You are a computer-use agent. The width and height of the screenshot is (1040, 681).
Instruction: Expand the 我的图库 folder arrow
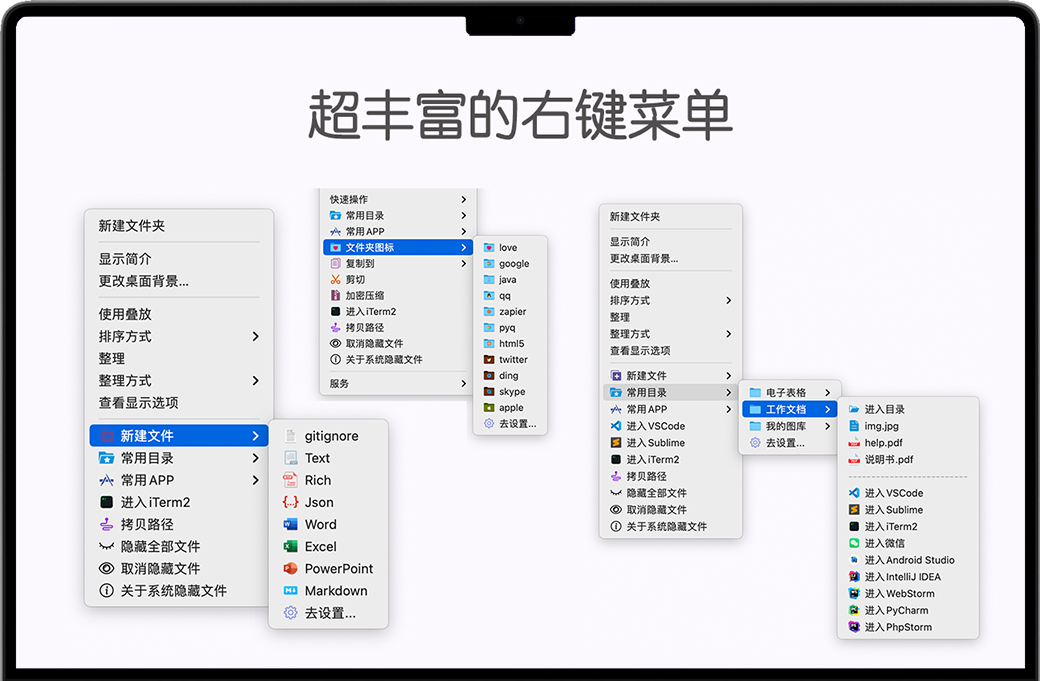(x=828, y=426)
